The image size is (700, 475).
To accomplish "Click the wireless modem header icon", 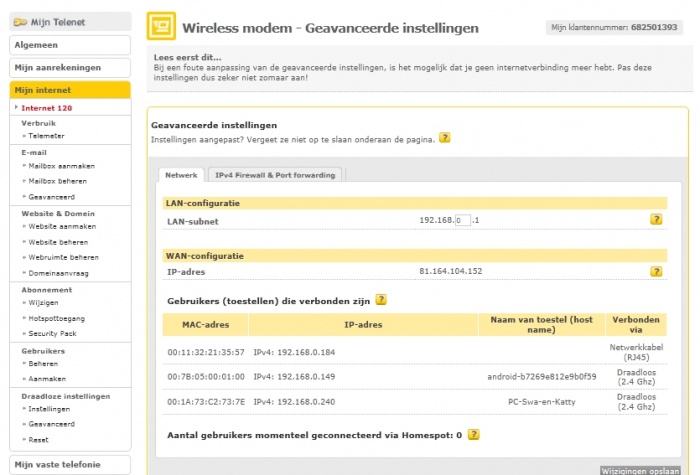I will click(161, 28).
